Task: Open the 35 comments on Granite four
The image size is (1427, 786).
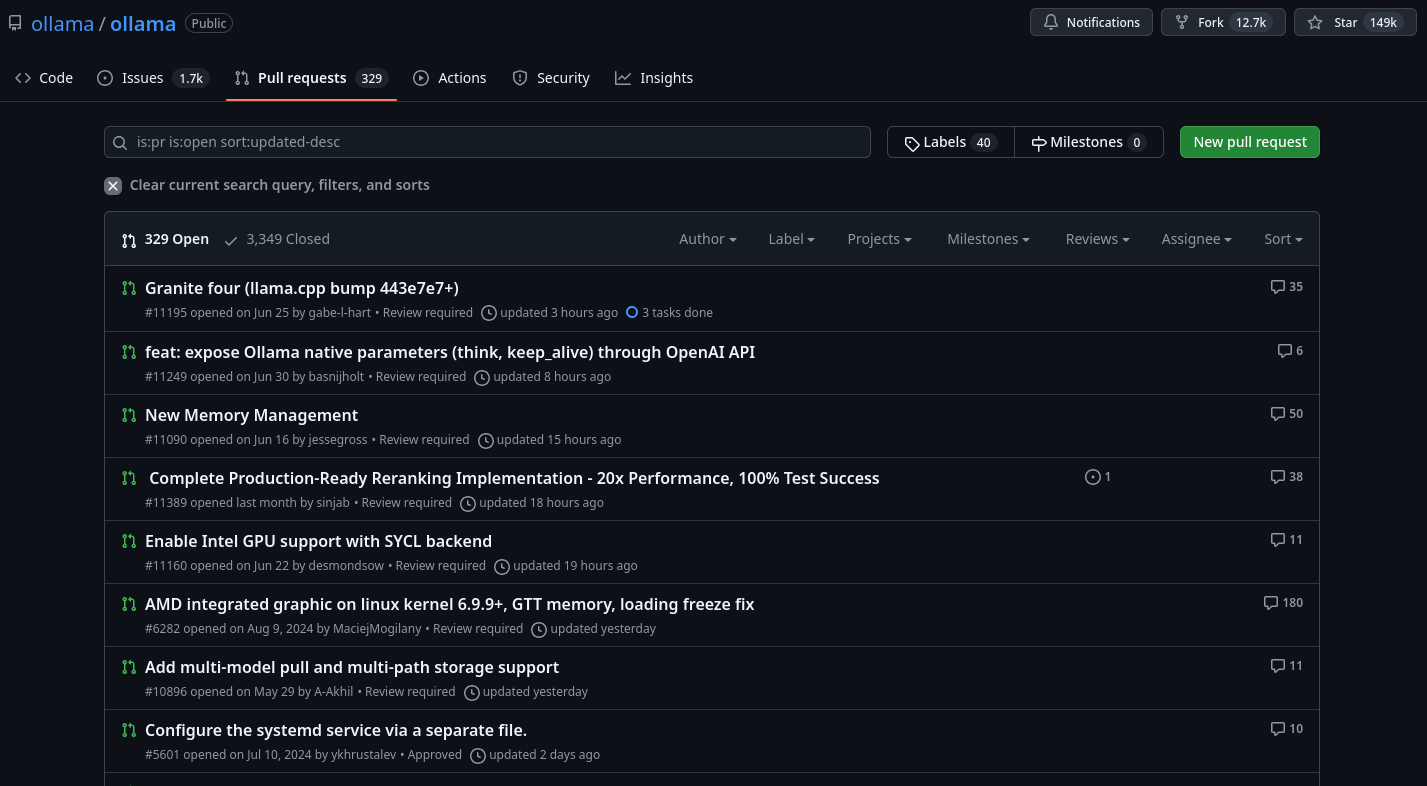Action: coord(1287,287)
